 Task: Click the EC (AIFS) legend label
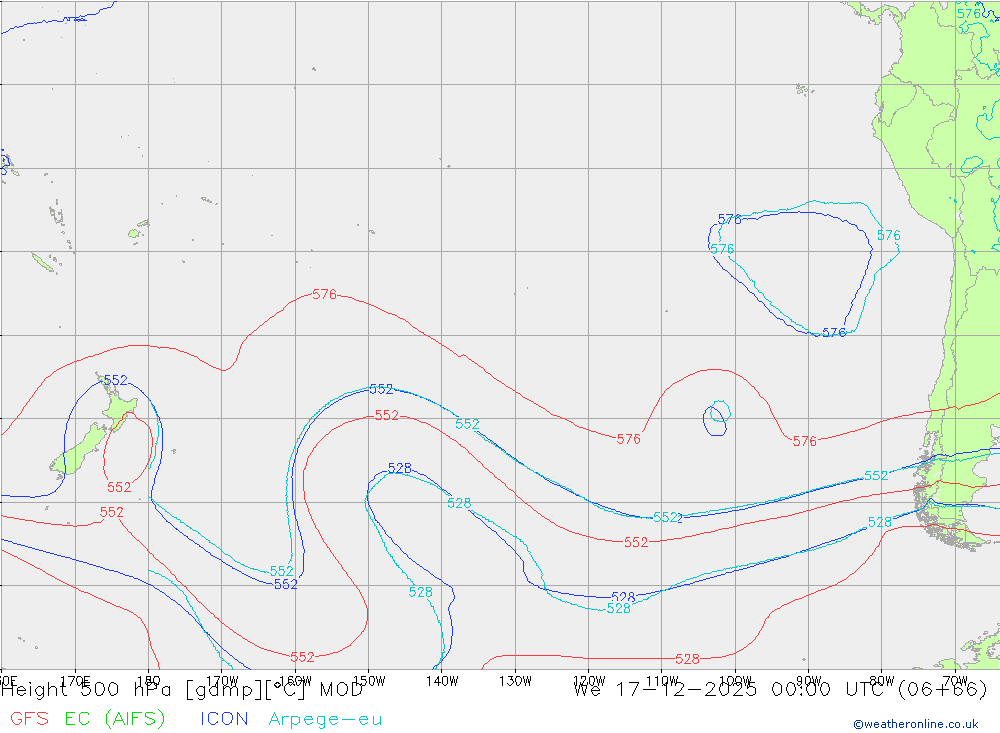pyautogui.click(x=115, y=718)
